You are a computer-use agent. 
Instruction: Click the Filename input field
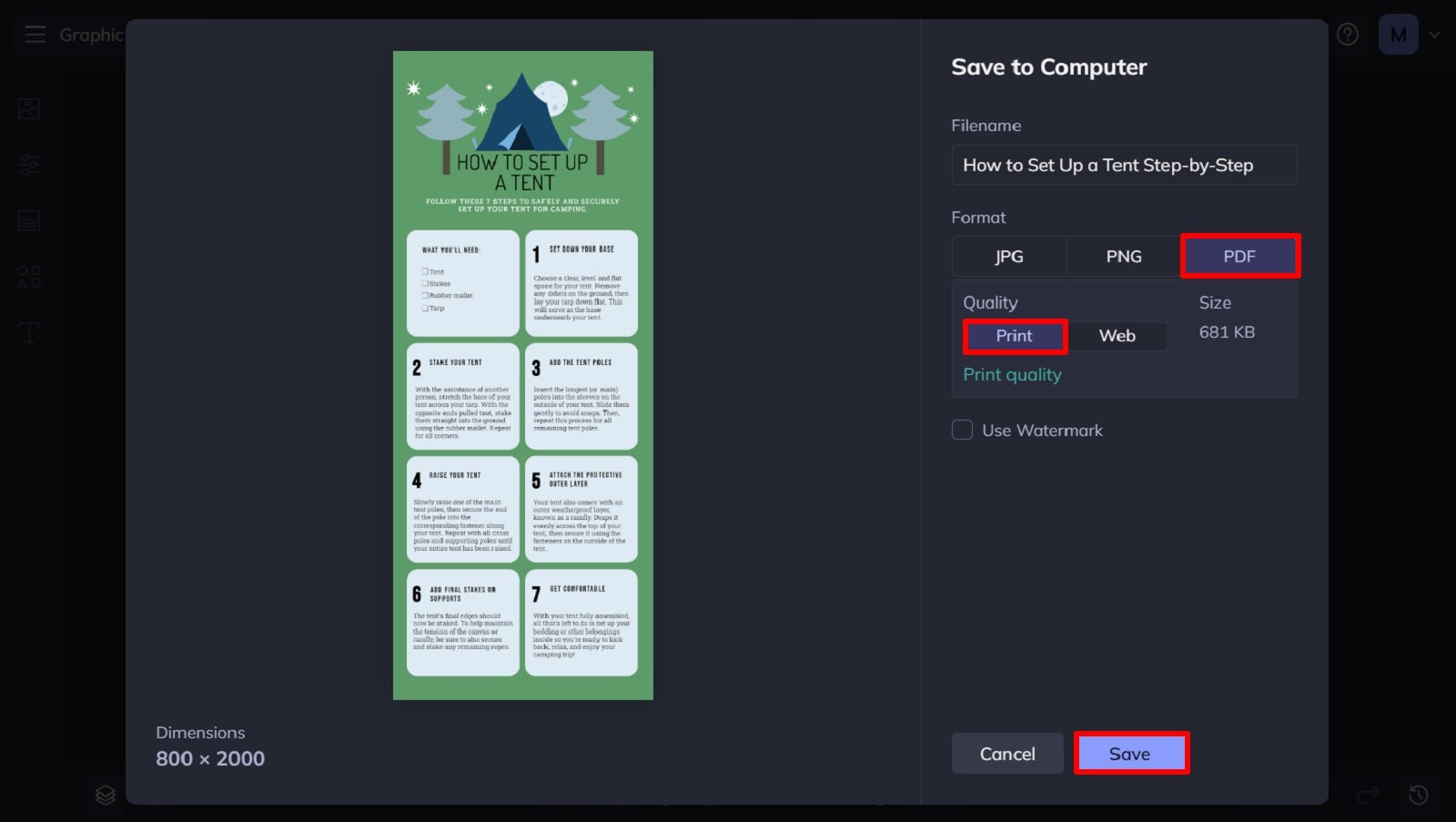(1125, 165)
